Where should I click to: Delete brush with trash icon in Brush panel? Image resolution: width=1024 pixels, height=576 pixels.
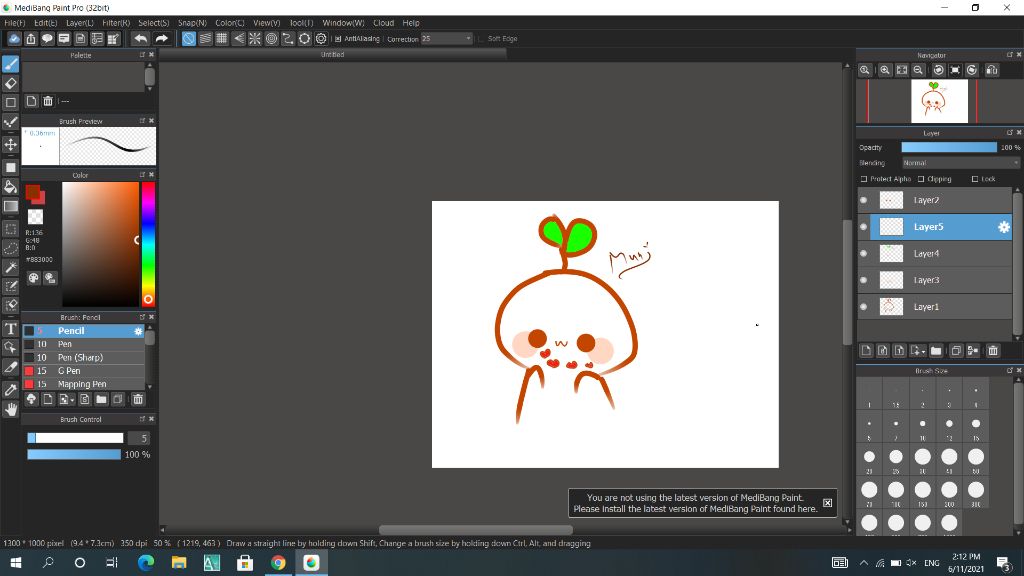point(138,399)
